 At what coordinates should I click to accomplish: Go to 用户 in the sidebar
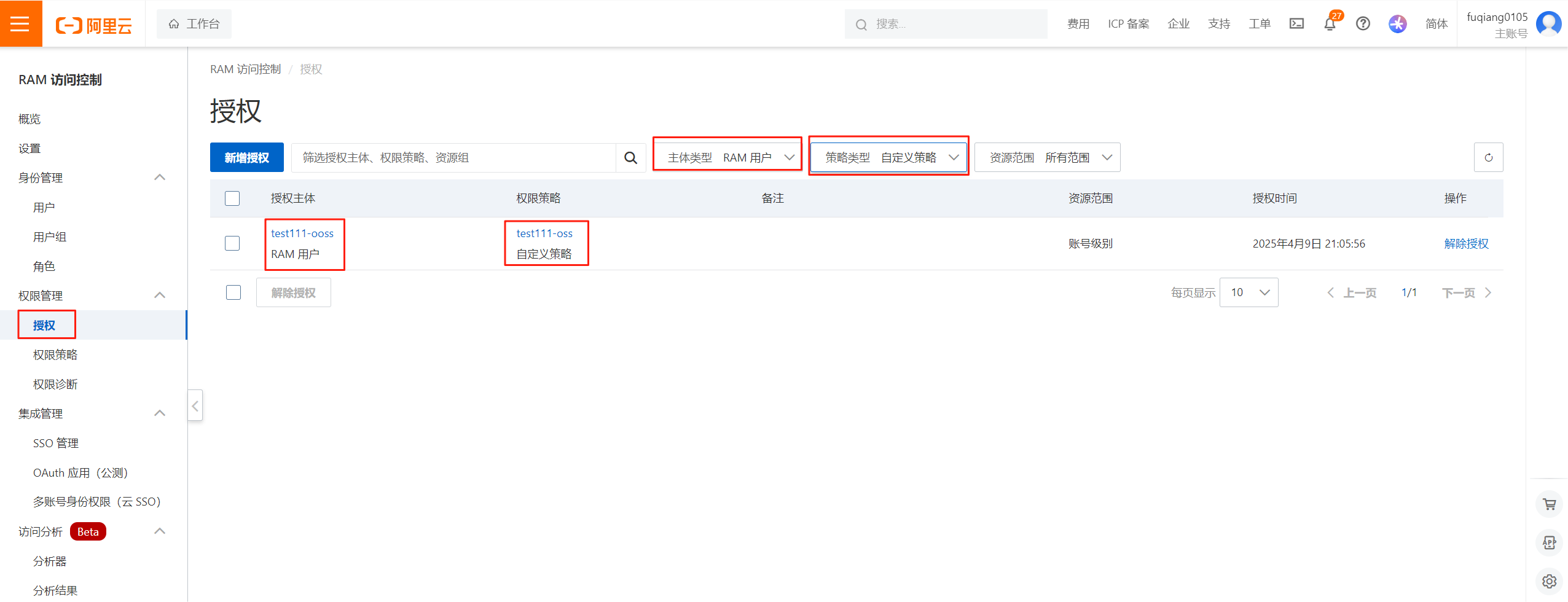[x=44, y=207]
